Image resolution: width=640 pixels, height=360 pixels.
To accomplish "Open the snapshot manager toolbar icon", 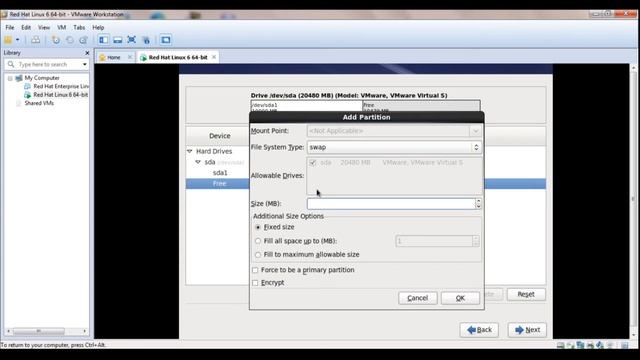I will (84, 40).
